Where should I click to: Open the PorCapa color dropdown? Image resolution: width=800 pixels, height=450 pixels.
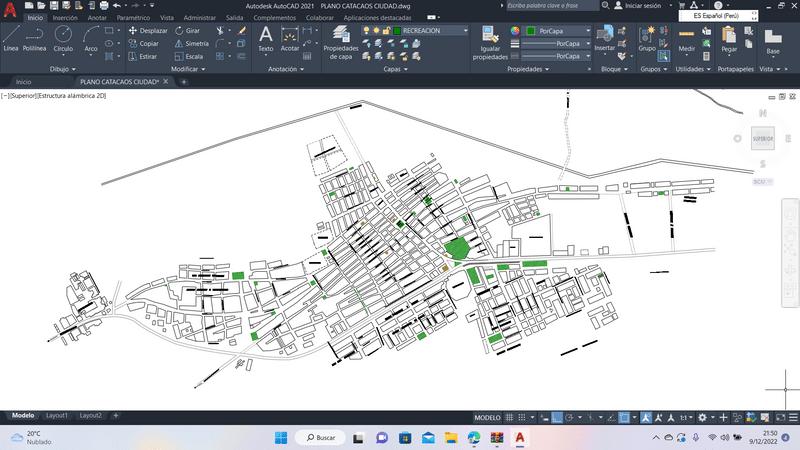click(560, 31)
